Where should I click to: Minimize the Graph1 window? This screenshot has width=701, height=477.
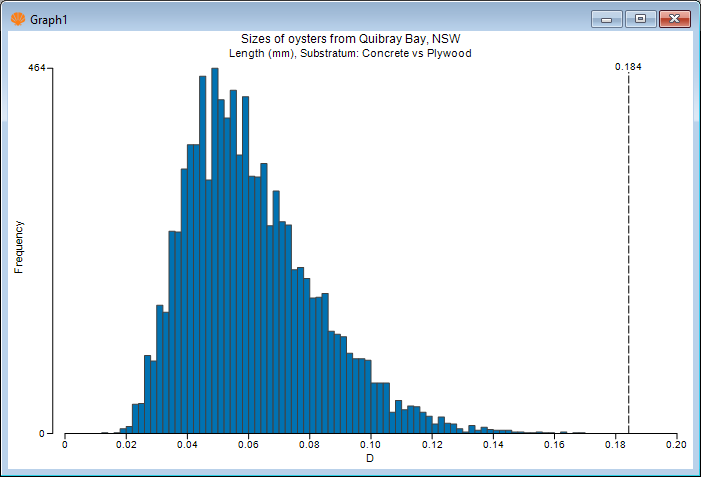pyautogui.click(x=606, y=18)
